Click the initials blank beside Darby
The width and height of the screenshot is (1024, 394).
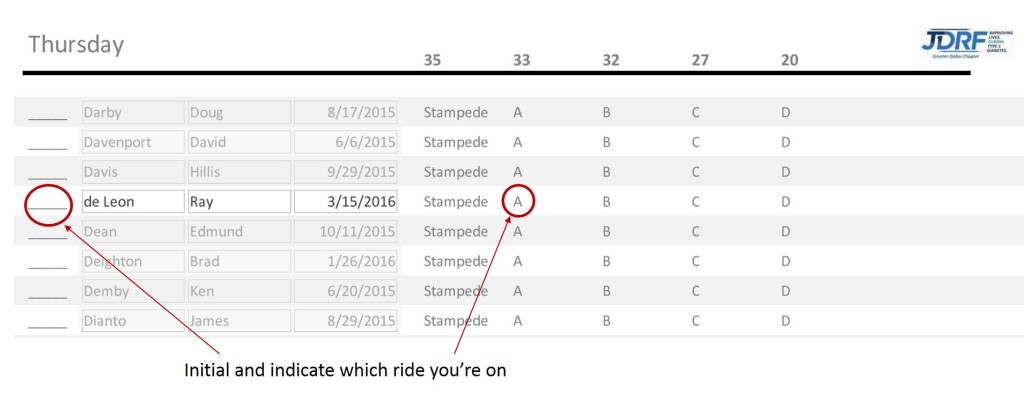coord(48,116)
